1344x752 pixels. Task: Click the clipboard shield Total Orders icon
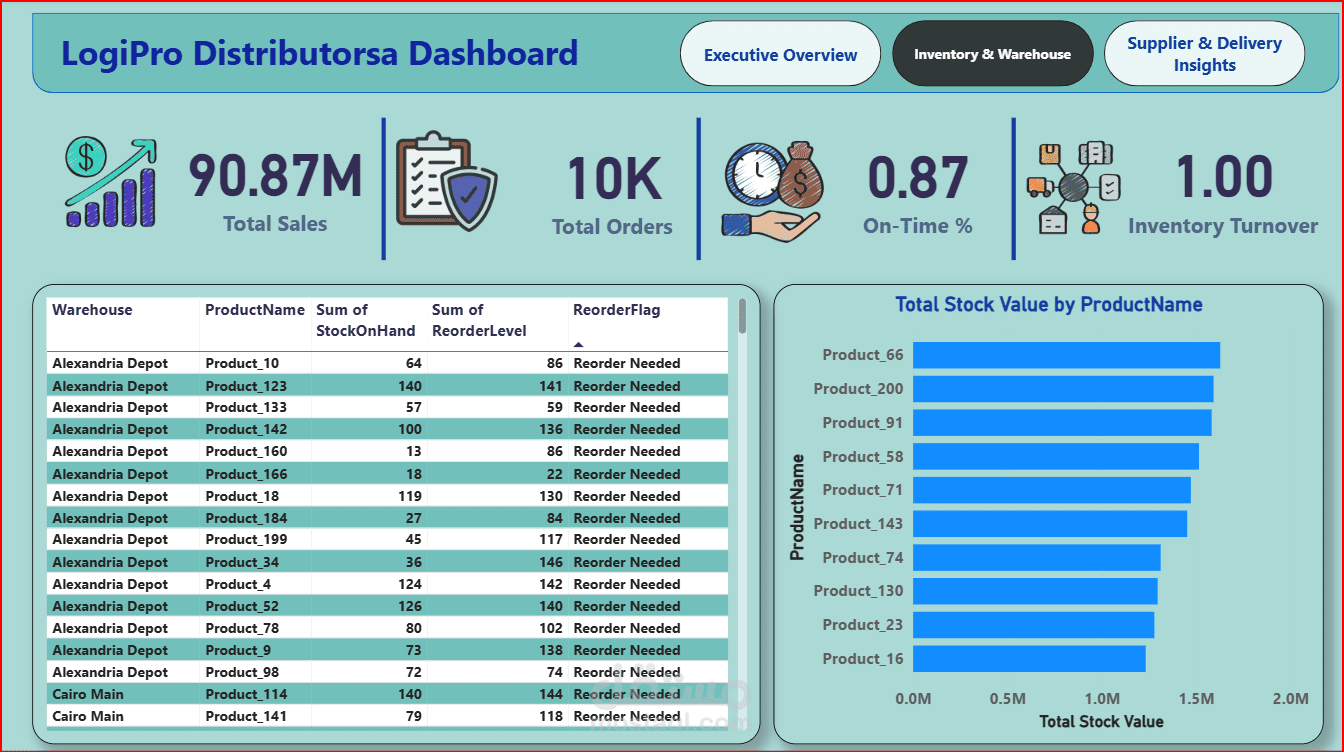click(446, 182)
